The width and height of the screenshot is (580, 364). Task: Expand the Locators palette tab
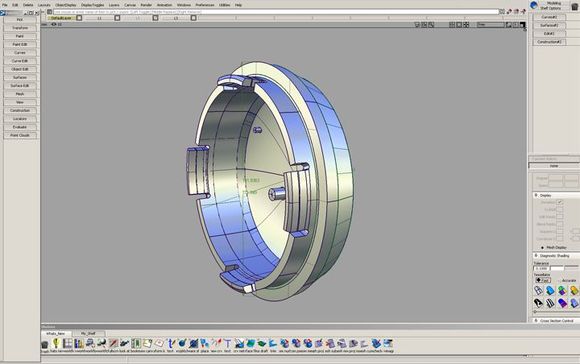[20, 119]
